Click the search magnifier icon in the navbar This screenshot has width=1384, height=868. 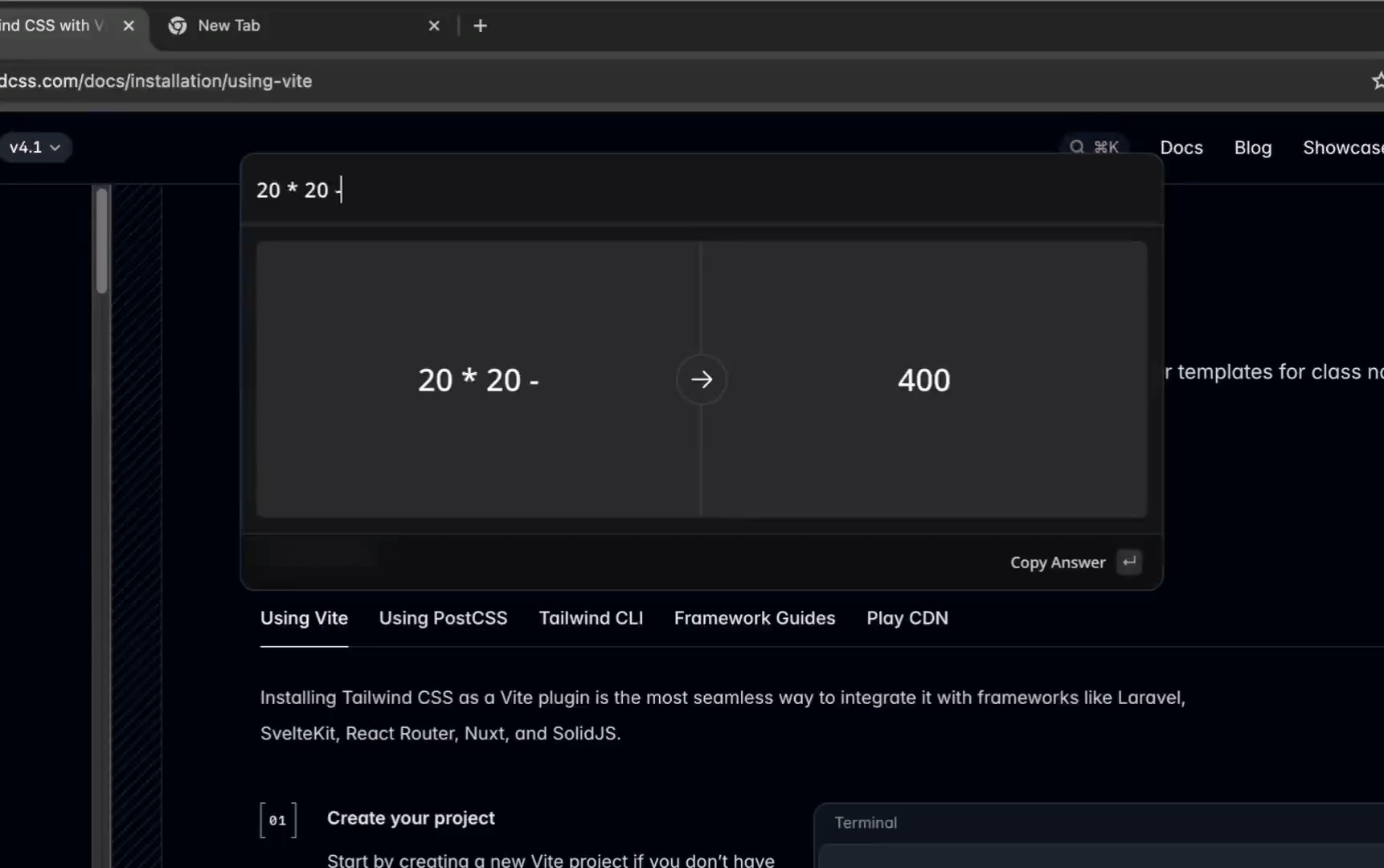[1076, 147]
